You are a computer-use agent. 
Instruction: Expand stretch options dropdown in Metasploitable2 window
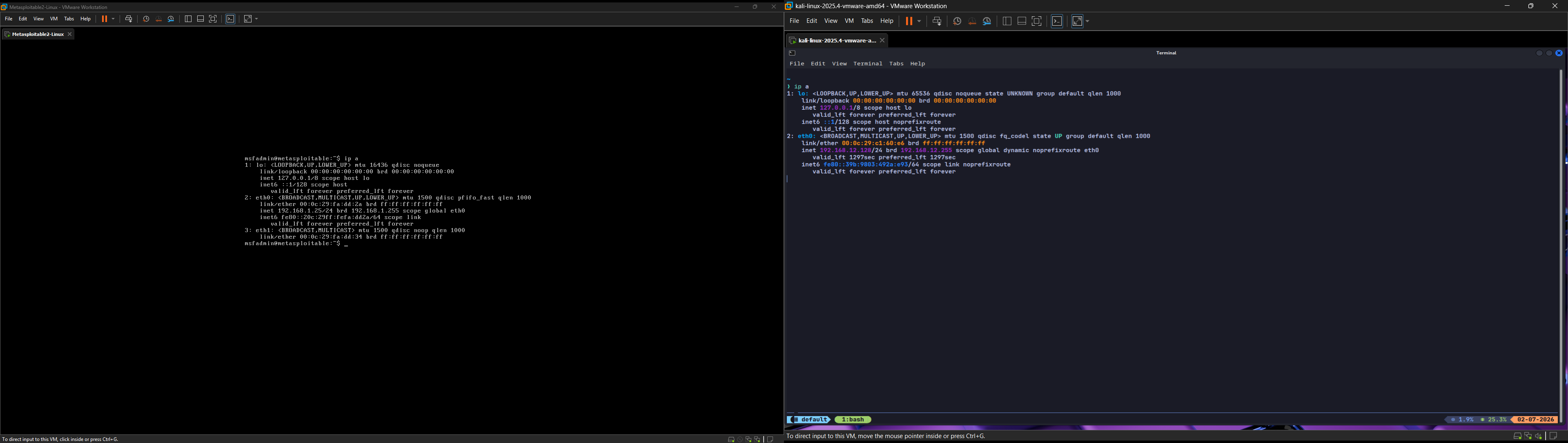tap(257, 19)
